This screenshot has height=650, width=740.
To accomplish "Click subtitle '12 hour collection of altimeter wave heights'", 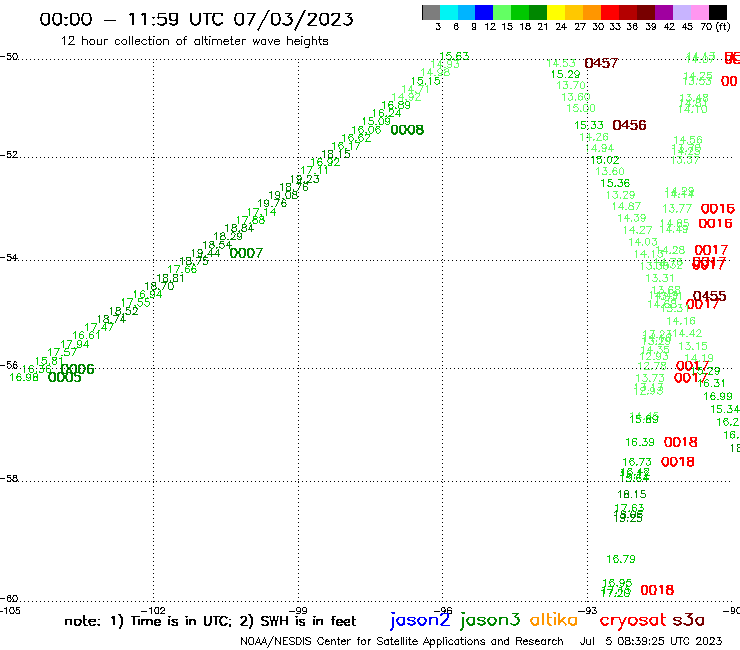I will (x=194, y=41).
